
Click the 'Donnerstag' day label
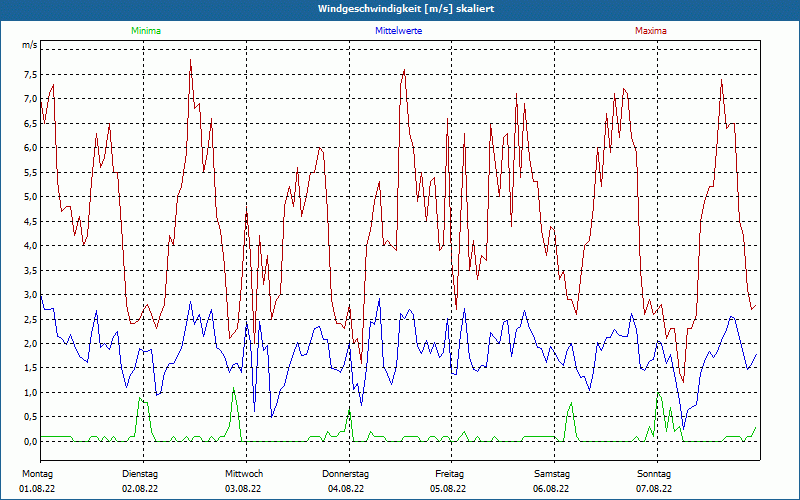(x=345, y=474)
